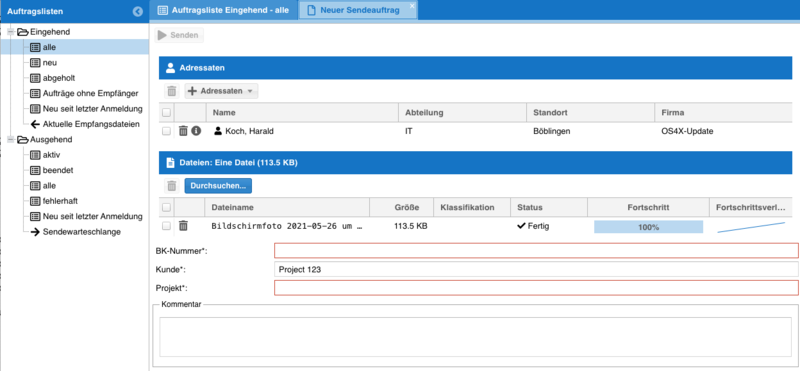The height and width of the screenshot is (371, 800).
Task: Open 'Sendewarteschlange' queue
Action: point(82,232)
